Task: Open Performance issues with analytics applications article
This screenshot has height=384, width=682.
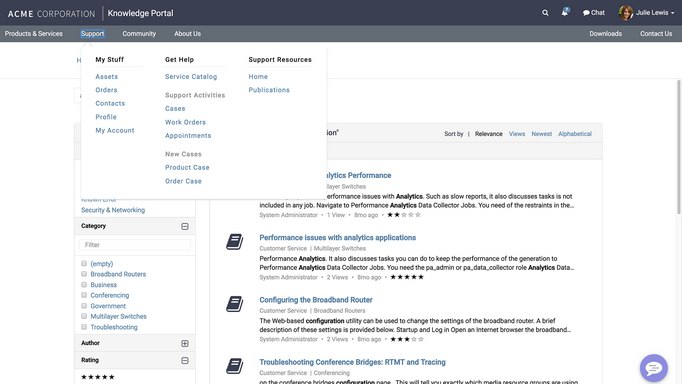Action: click(x=338, y=237)
